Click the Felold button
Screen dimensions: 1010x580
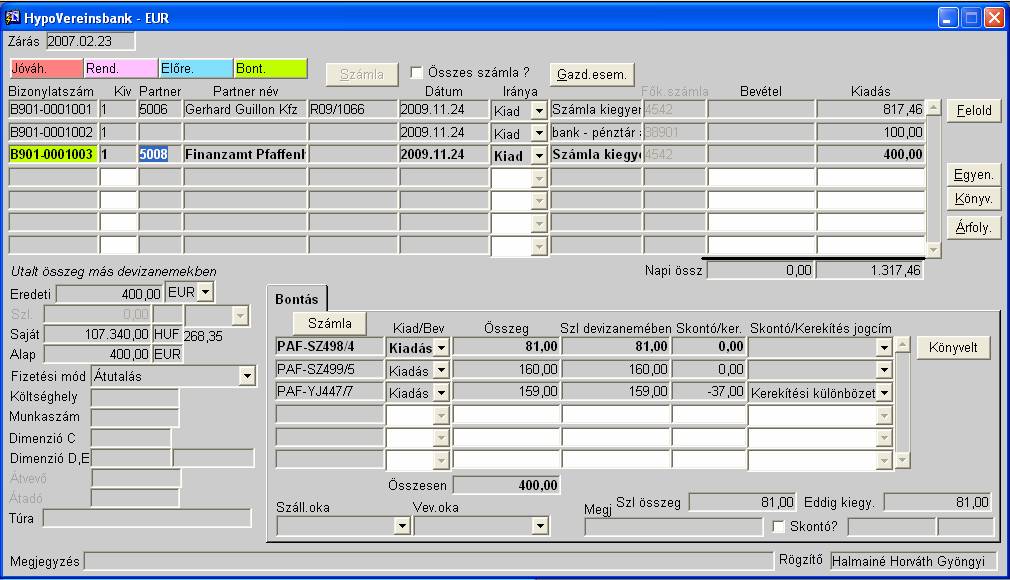click(974, 110)
